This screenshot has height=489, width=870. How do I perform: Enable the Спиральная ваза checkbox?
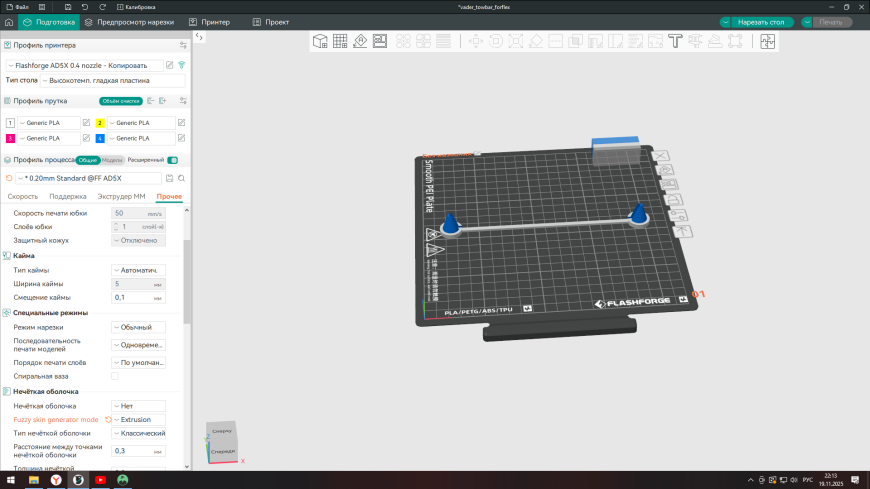click(115, 376)
